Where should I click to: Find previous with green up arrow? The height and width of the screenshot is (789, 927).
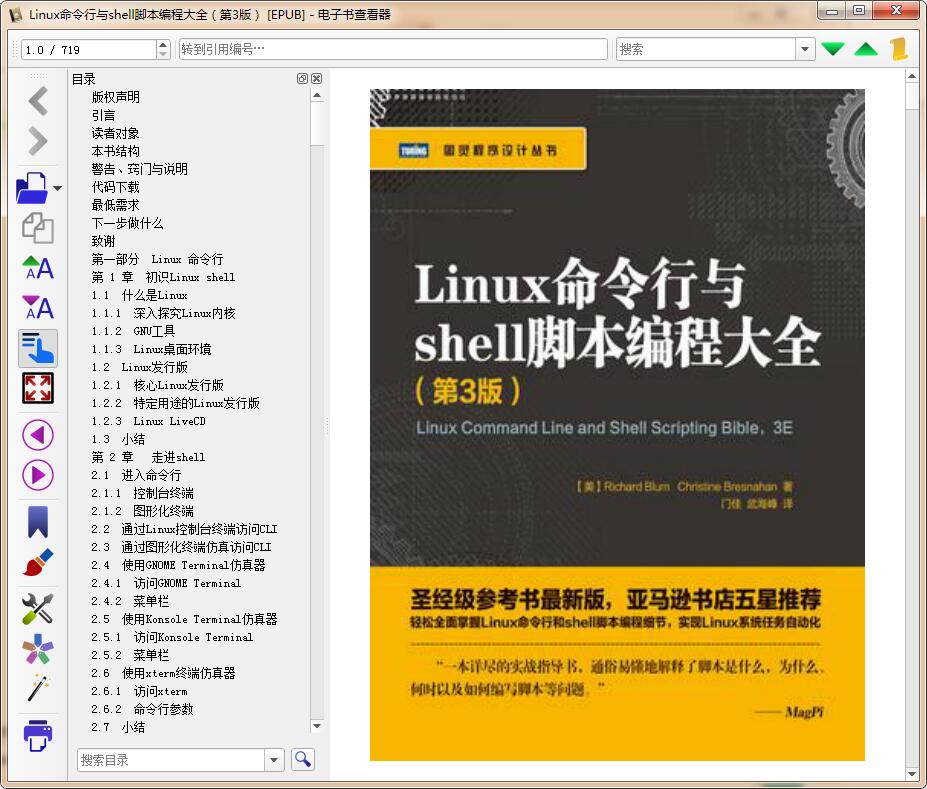tap(866, 49)
